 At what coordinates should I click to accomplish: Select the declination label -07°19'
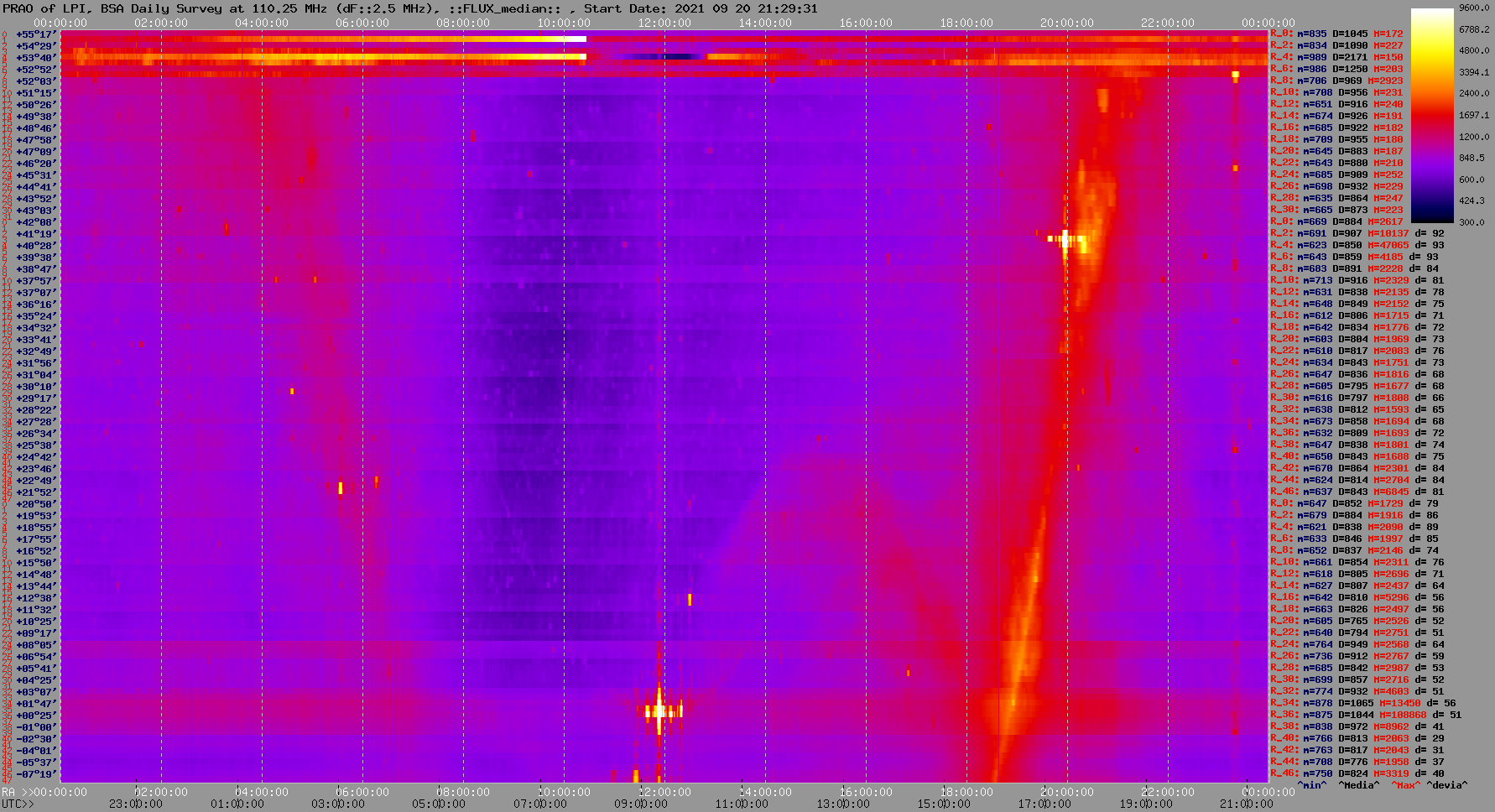(x=35, y=774)
